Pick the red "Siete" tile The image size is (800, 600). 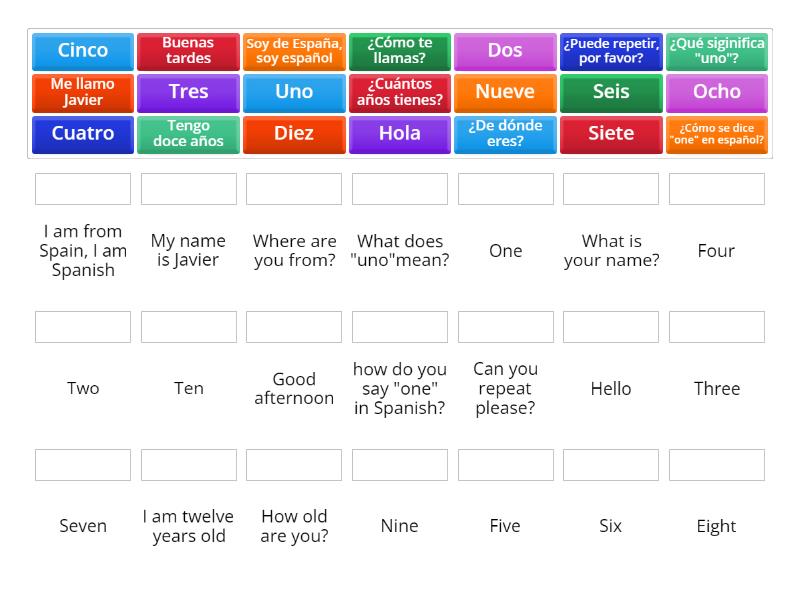click(611, 135)
